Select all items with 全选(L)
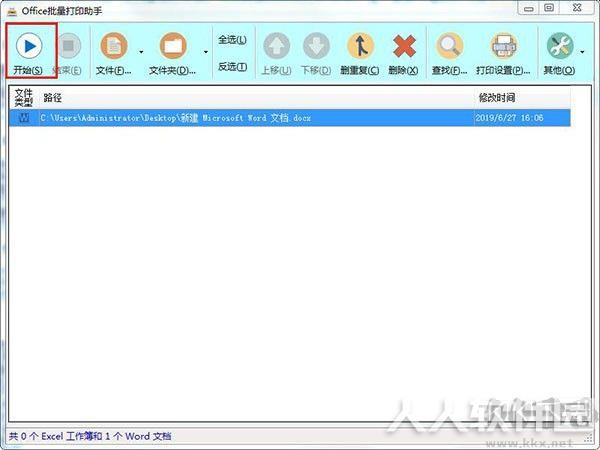 tap(232, 39)
